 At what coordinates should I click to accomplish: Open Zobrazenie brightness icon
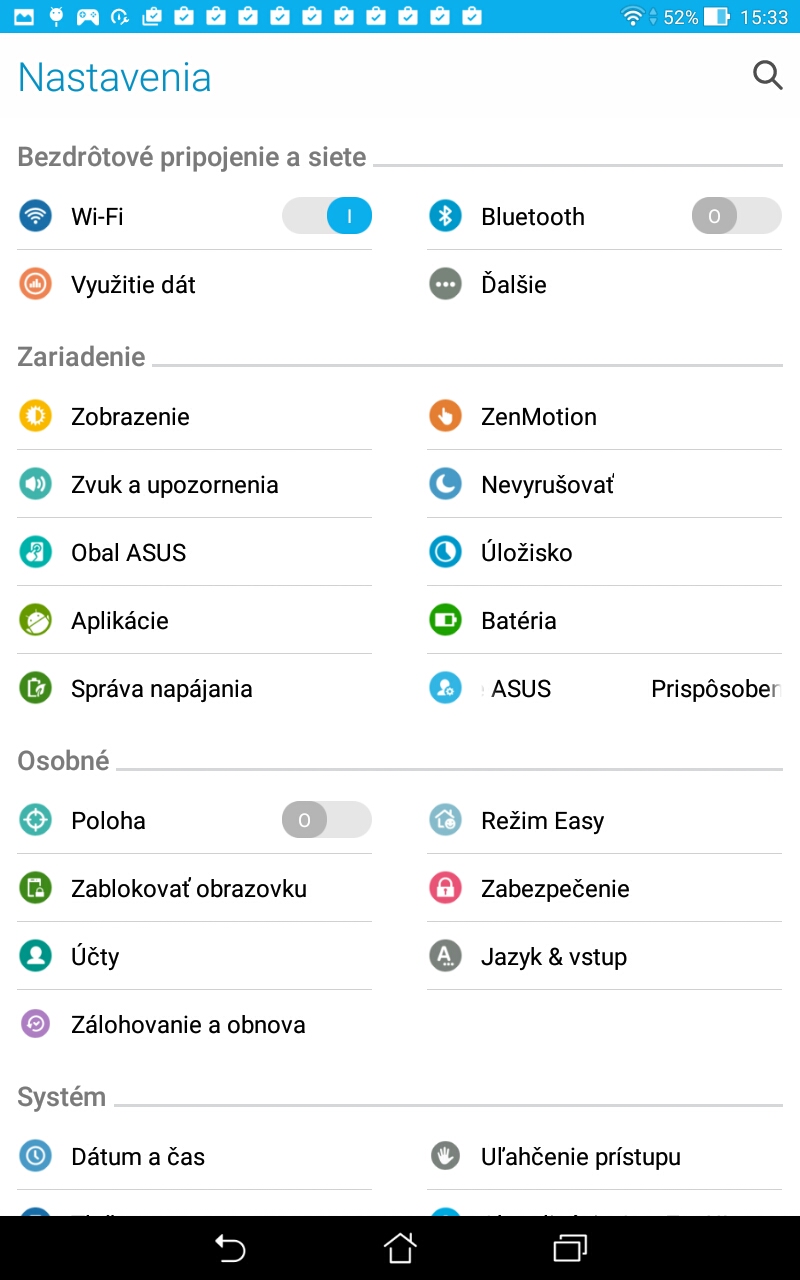coord(35,416)
